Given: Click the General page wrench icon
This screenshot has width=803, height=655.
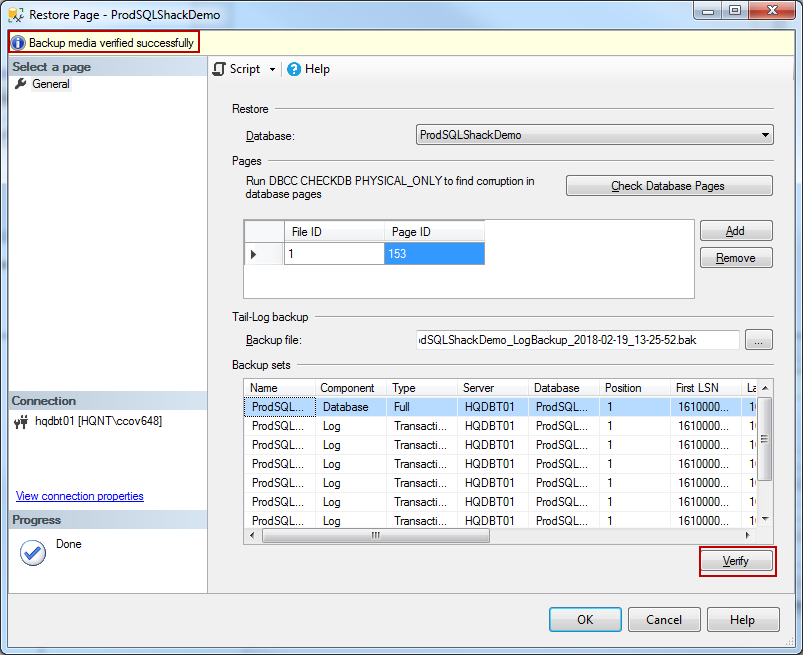Looking at the screenshot, I should click(21, 84).
